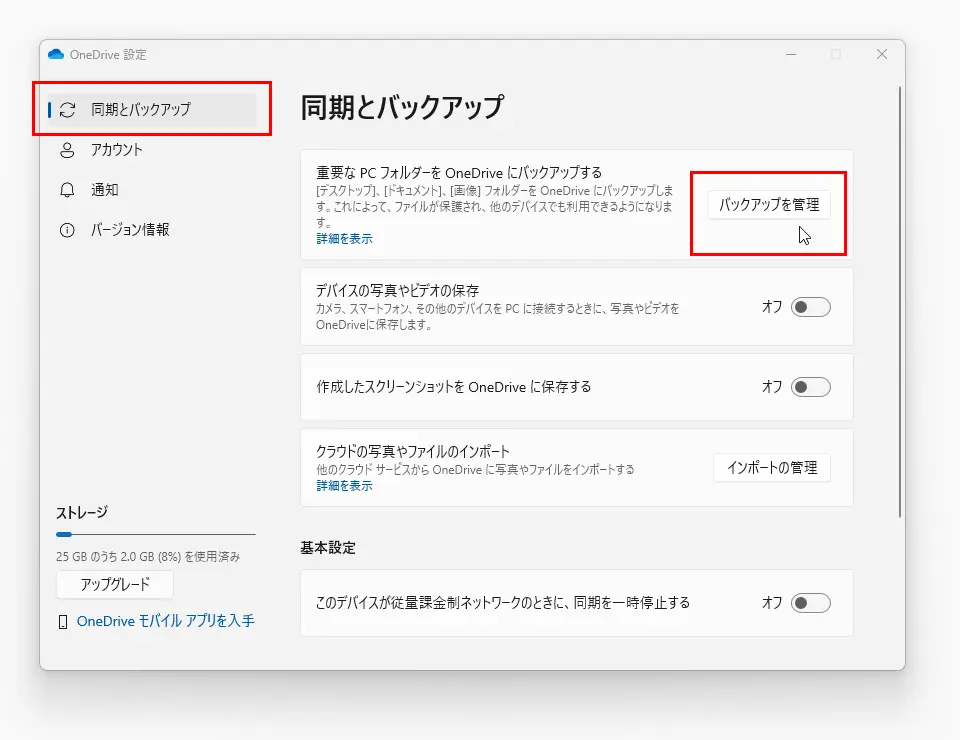Click the 通知 bell icon
The width and height of the screenshot is (960, 740).
pos(68,190)
